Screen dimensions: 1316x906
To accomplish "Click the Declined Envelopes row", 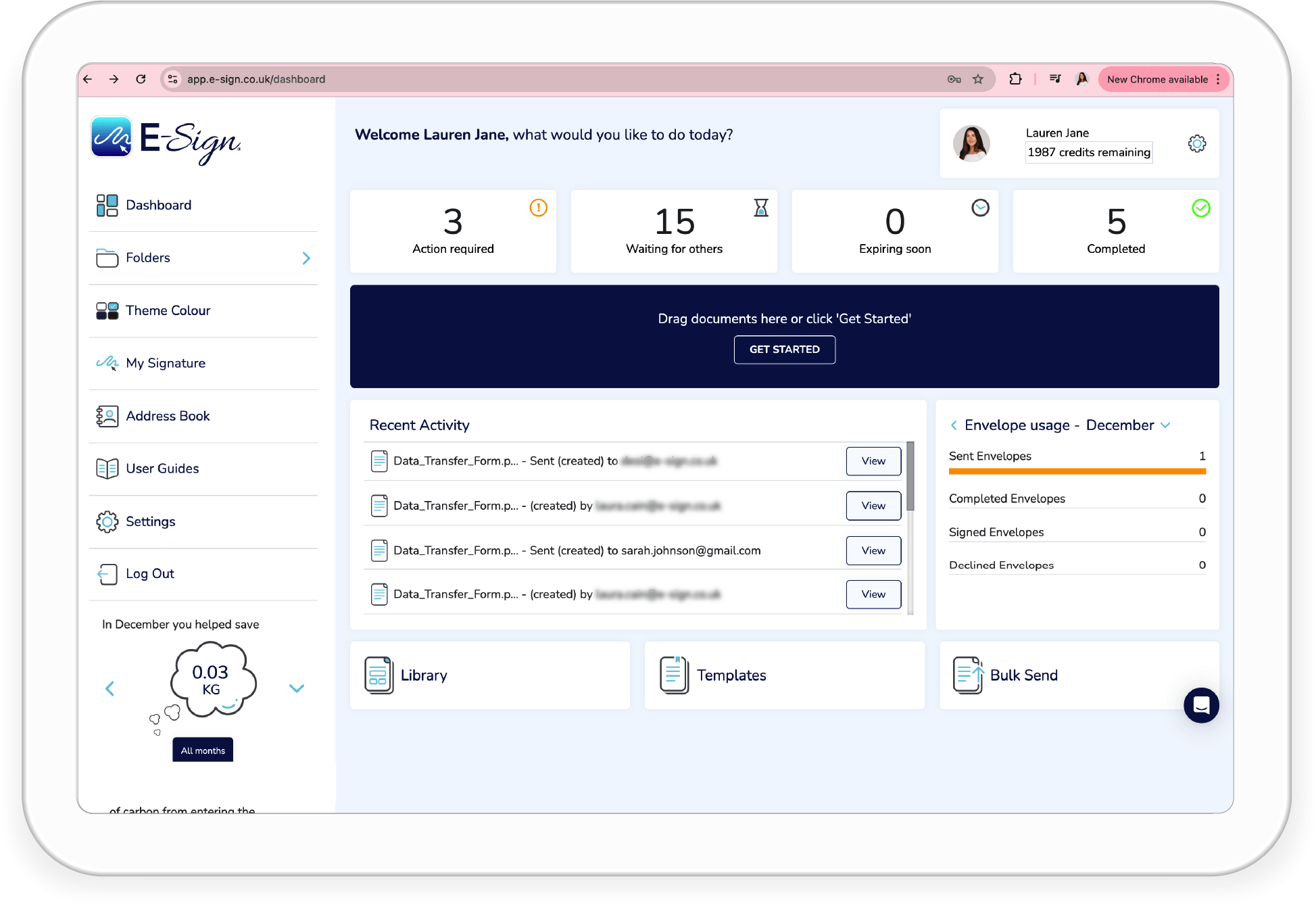I will click(1077, 565).
